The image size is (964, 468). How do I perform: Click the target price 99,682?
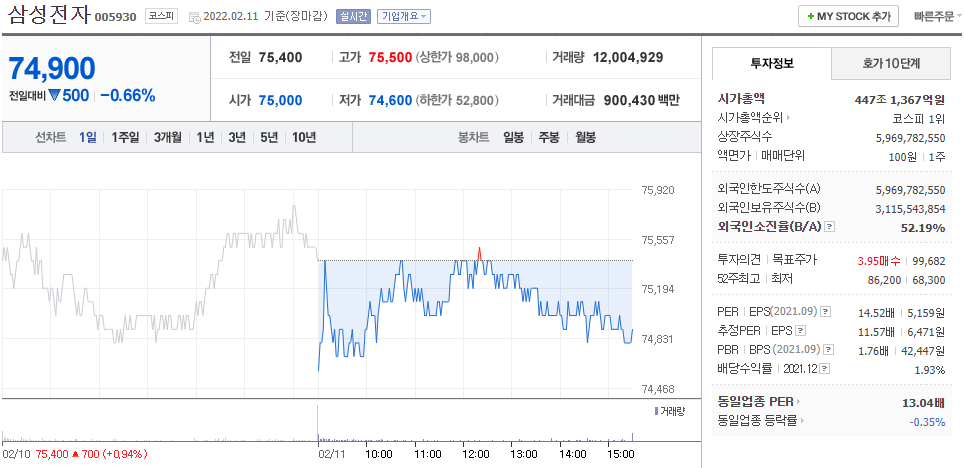929,261
